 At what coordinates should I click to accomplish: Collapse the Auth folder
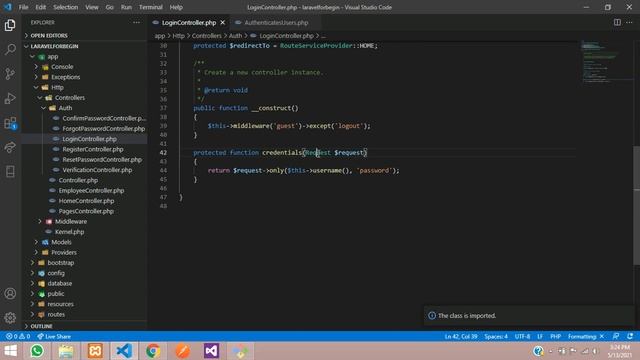(x=85, y=108)
